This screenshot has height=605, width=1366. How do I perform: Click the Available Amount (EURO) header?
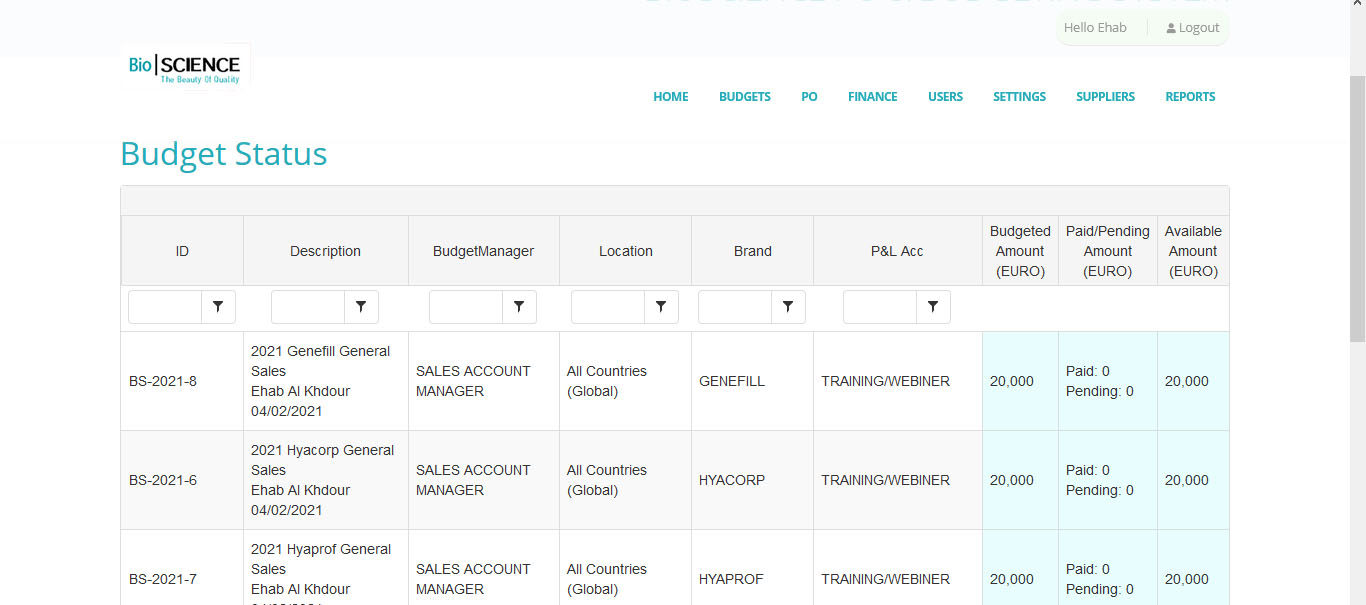(x=1193, y=251)
